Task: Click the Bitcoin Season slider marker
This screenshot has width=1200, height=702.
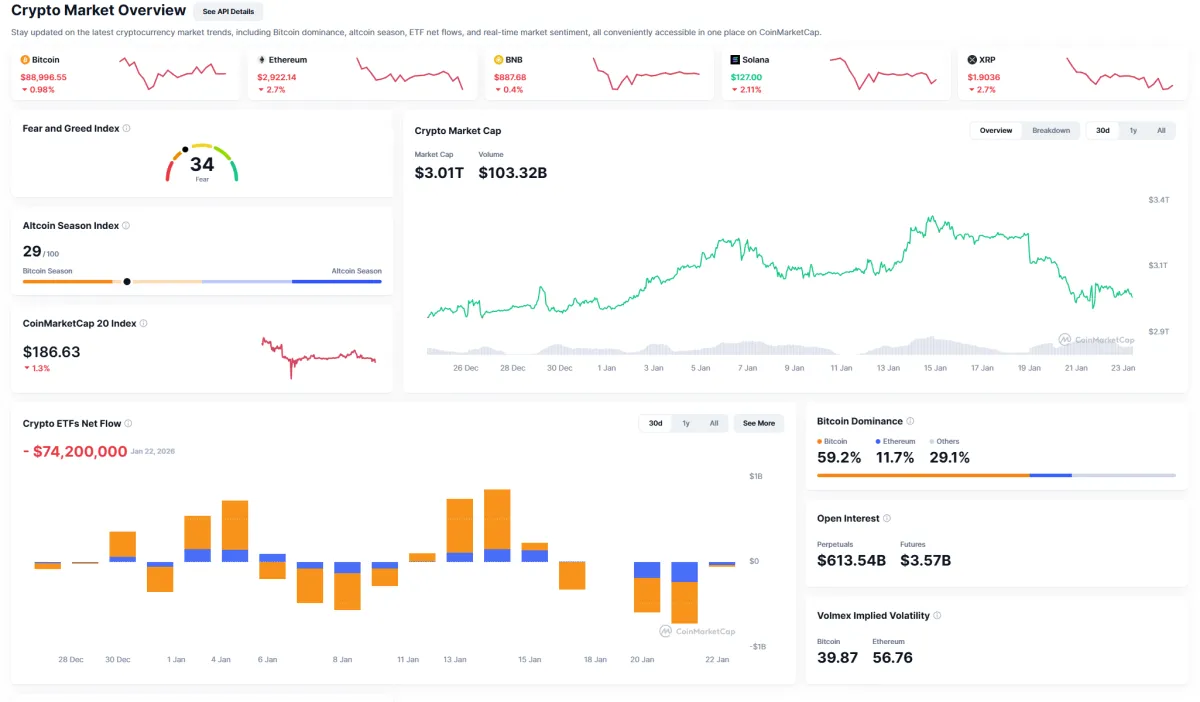Action: [x=127, y=281]
